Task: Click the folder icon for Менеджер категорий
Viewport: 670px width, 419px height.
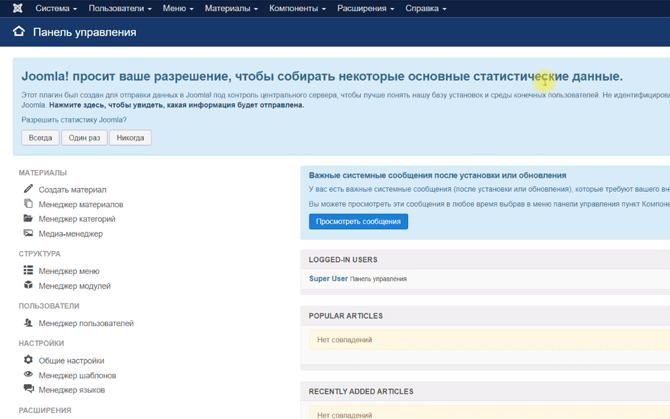Action: 28,219
